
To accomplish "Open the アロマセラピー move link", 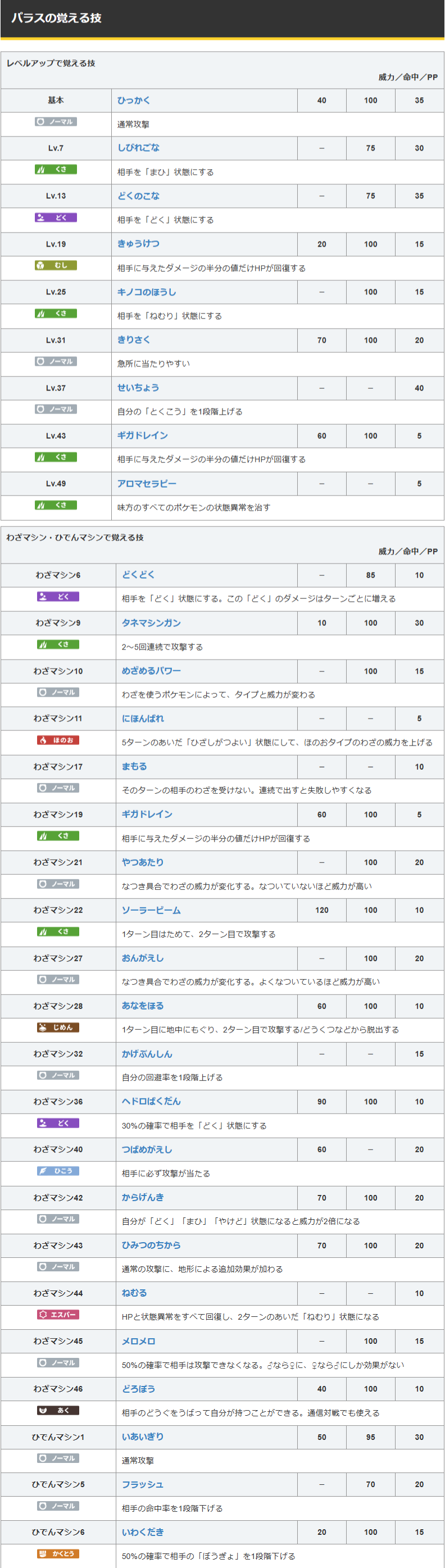I will coord(147,484).
